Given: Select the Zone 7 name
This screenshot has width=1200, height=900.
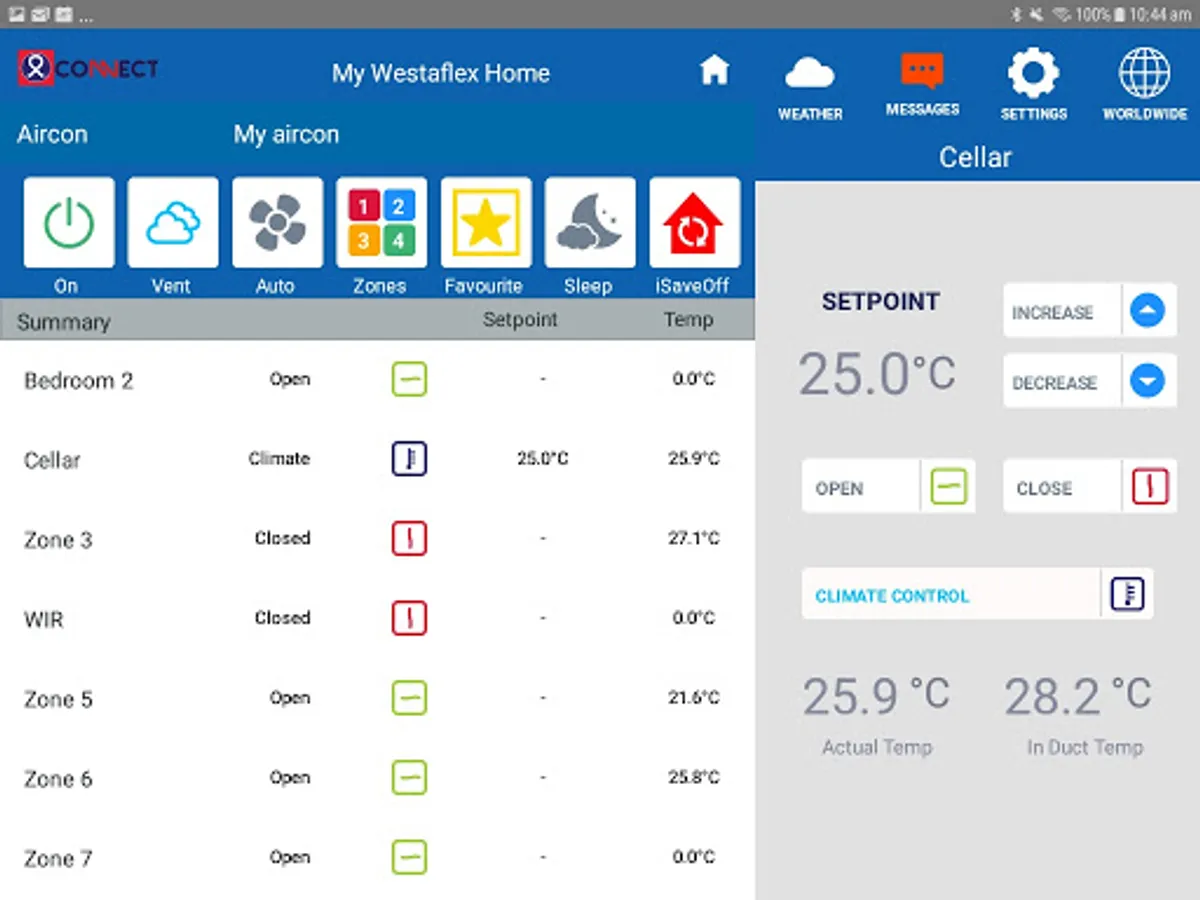Looking at the screenshot, I should [x=58, y=858].
